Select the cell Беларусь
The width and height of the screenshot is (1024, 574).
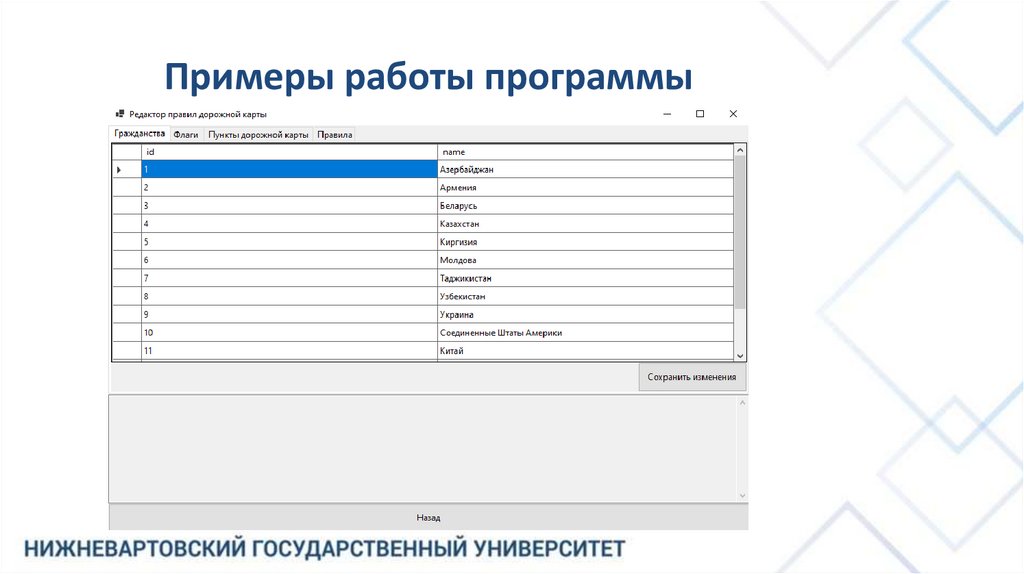585,206
